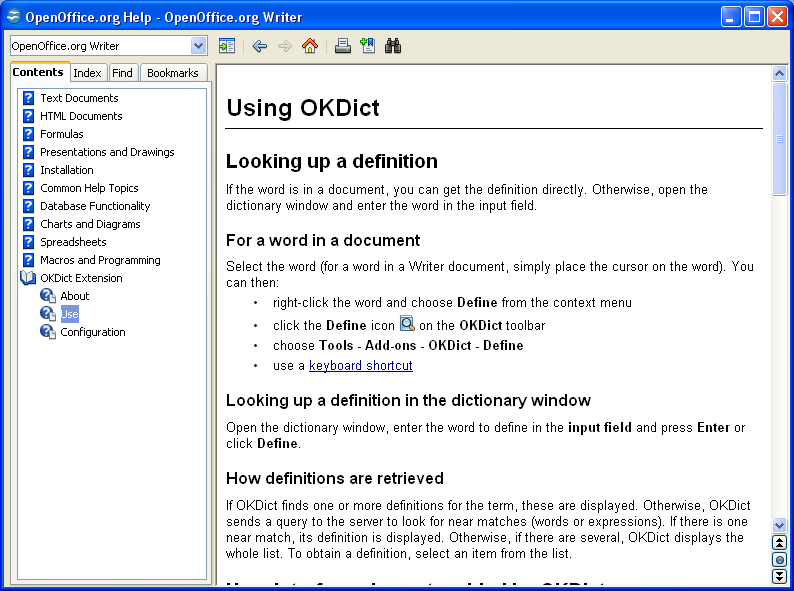Click the How definitions are retrieved heading
The width and height of the screenshot is (794, 591).
[x=335, y=478]
